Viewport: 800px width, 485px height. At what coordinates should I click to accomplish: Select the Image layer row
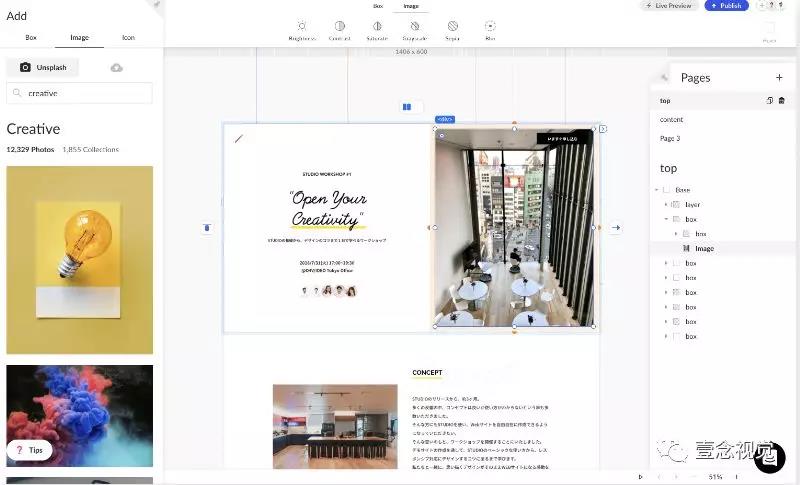(x=722, y=248)
